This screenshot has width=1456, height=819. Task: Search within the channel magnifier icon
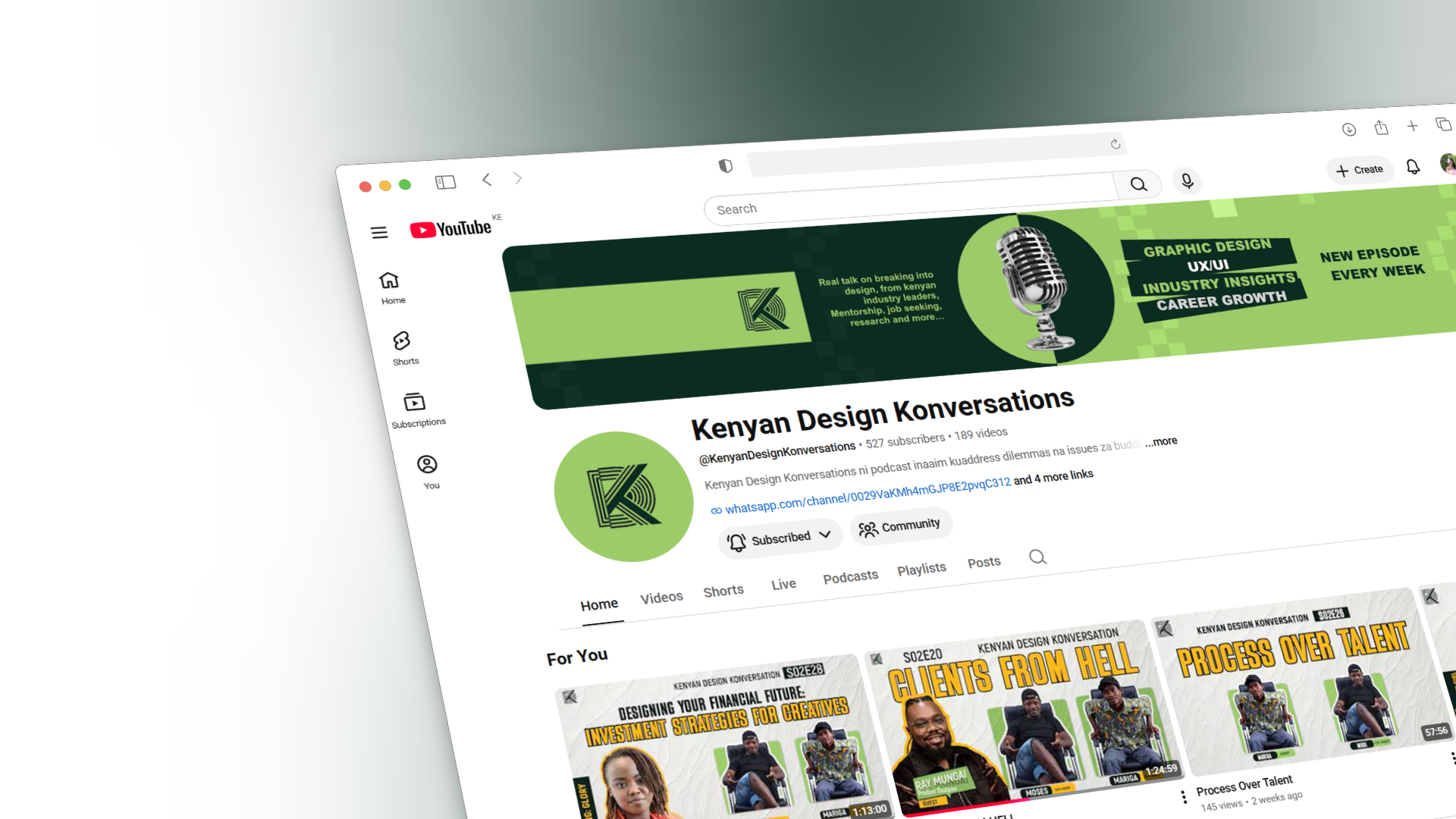point(1037,557)
